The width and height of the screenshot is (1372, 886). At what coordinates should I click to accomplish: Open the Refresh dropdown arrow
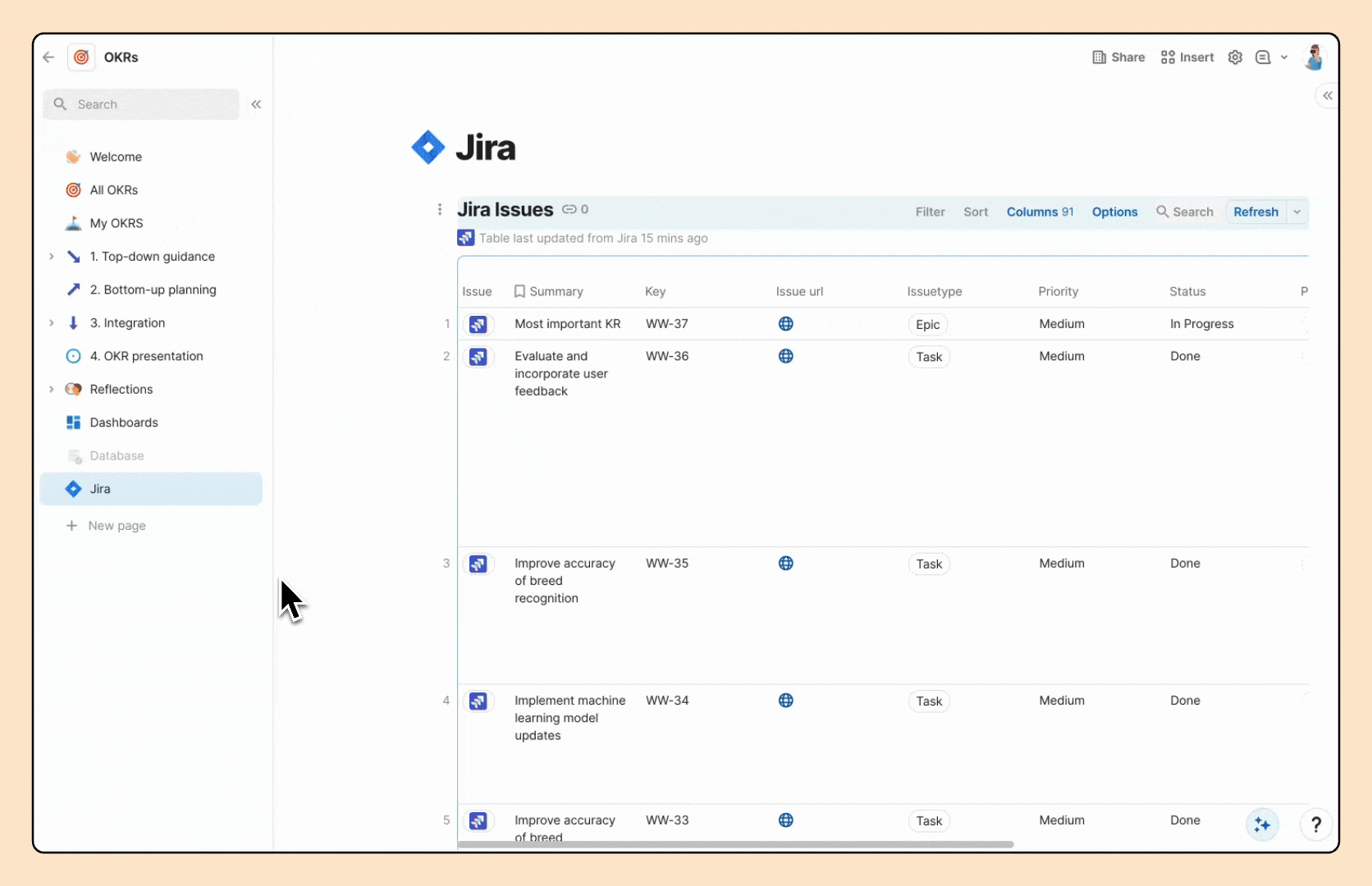coord(1297,212)
